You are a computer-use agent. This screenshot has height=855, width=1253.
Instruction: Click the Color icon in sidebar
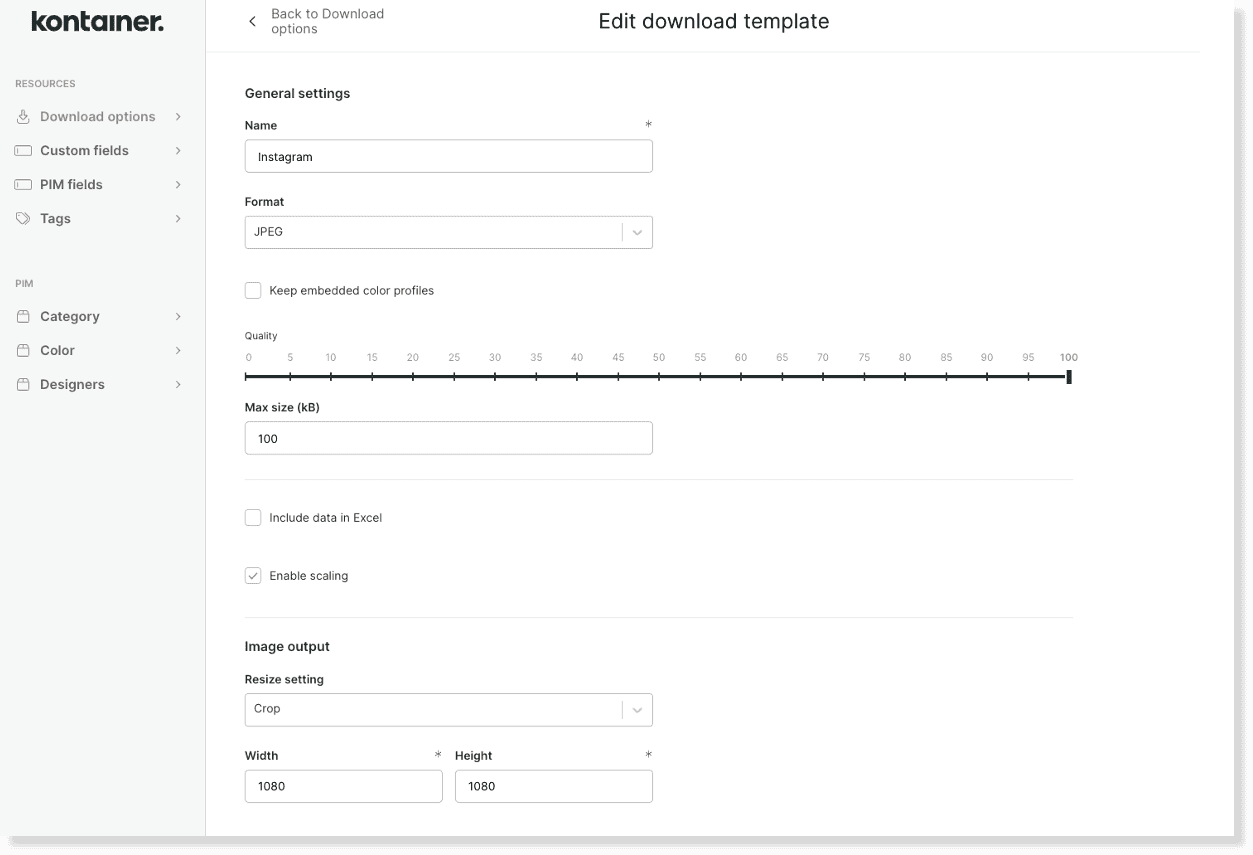tap(22, 350)
